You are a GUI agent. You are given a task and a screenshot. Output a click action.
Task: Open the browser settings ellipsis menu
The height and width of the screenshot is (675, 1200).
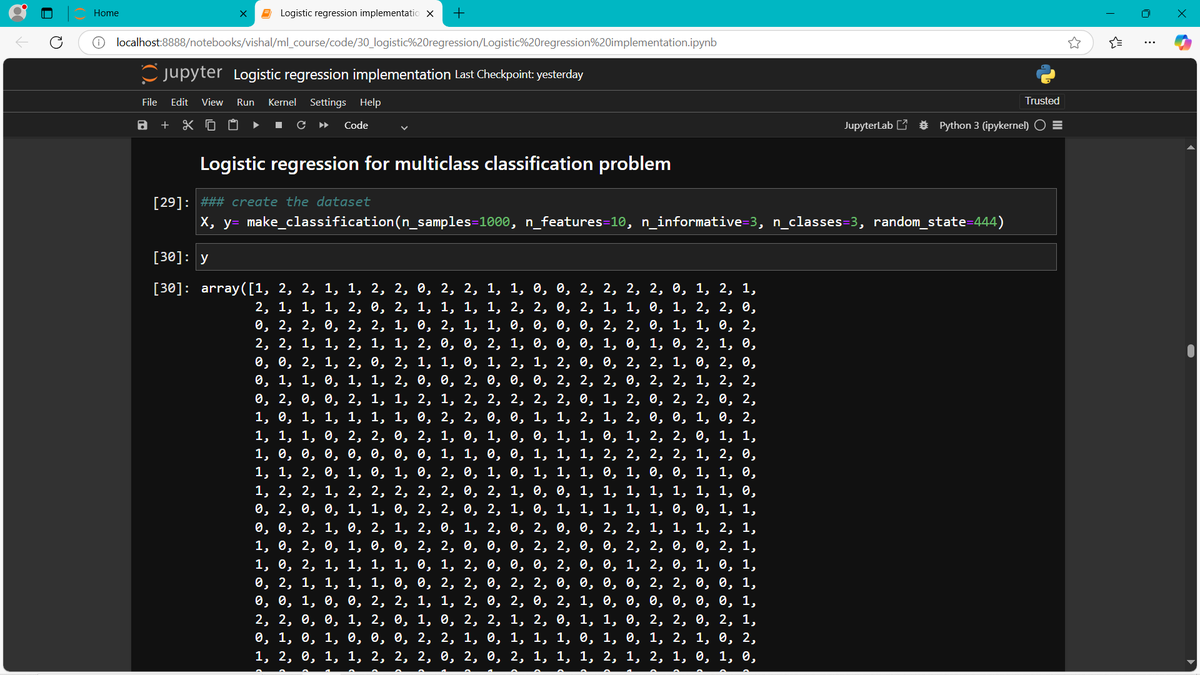point(1150,43)
